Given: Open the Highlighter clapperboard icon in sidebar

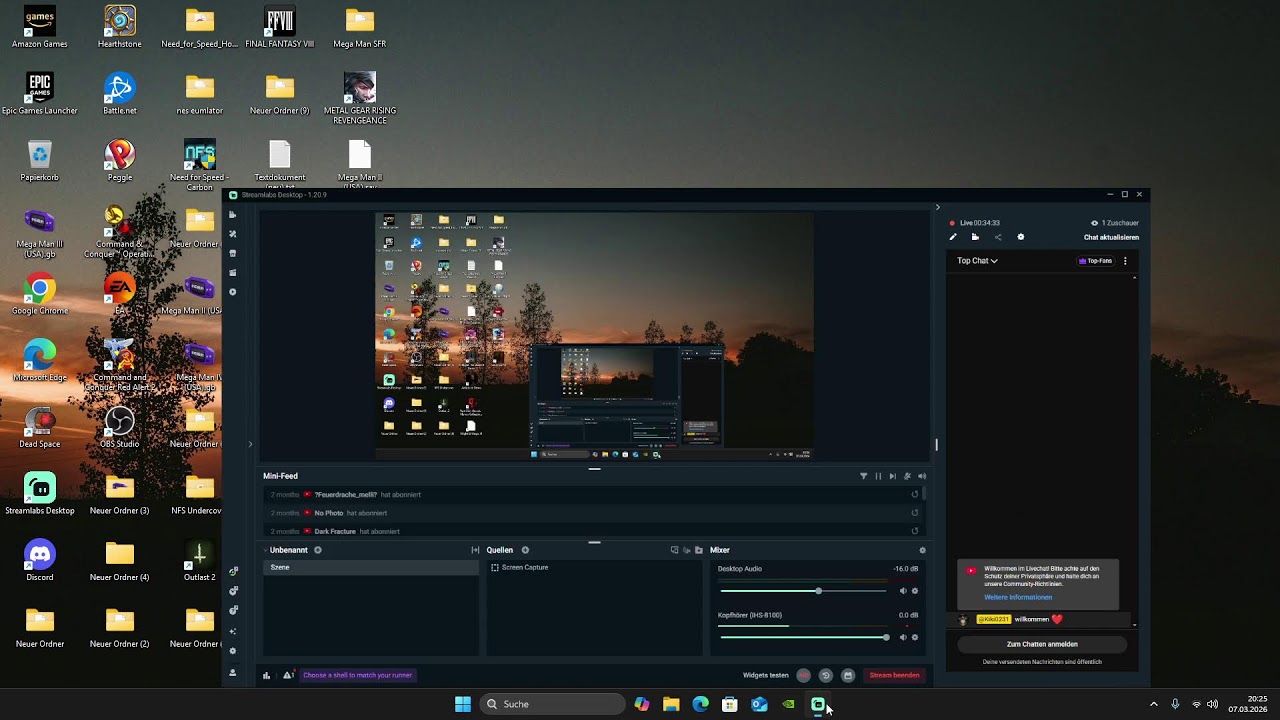Looking at the screenshot, I should click(x=233, y=272).
